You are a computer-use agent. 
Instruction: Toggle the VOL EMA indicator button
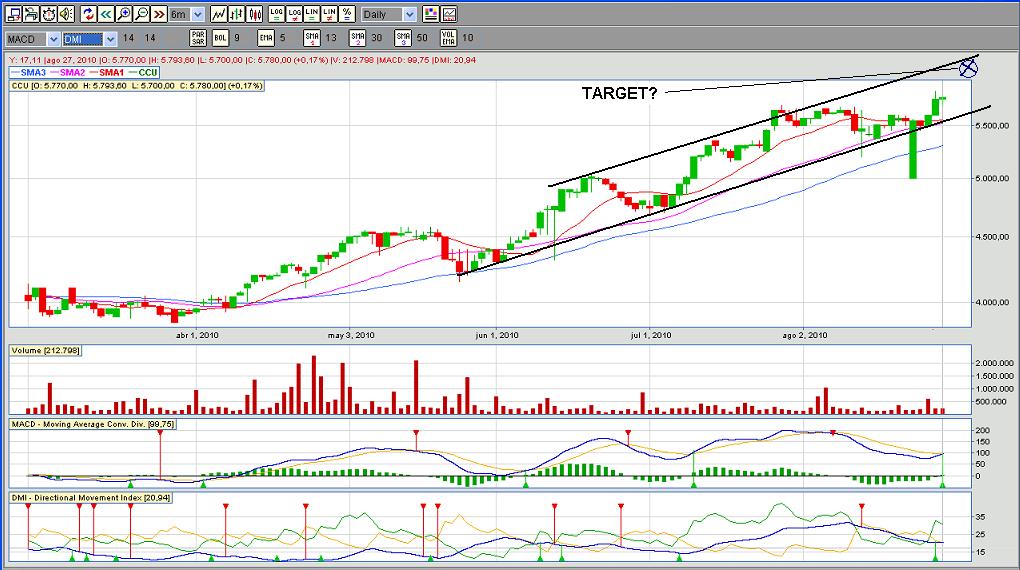tap(448, 38)
